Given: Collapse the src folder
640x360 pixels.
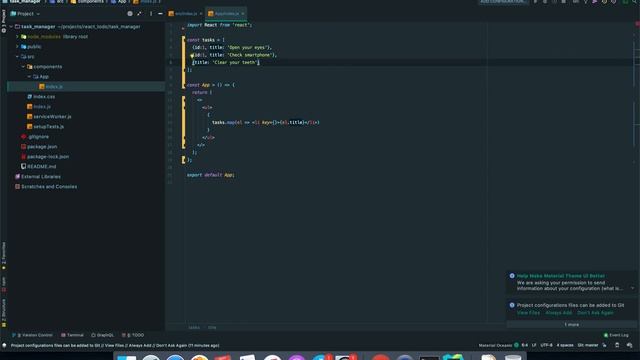Looking at the screenshot, I should [18, 57].
